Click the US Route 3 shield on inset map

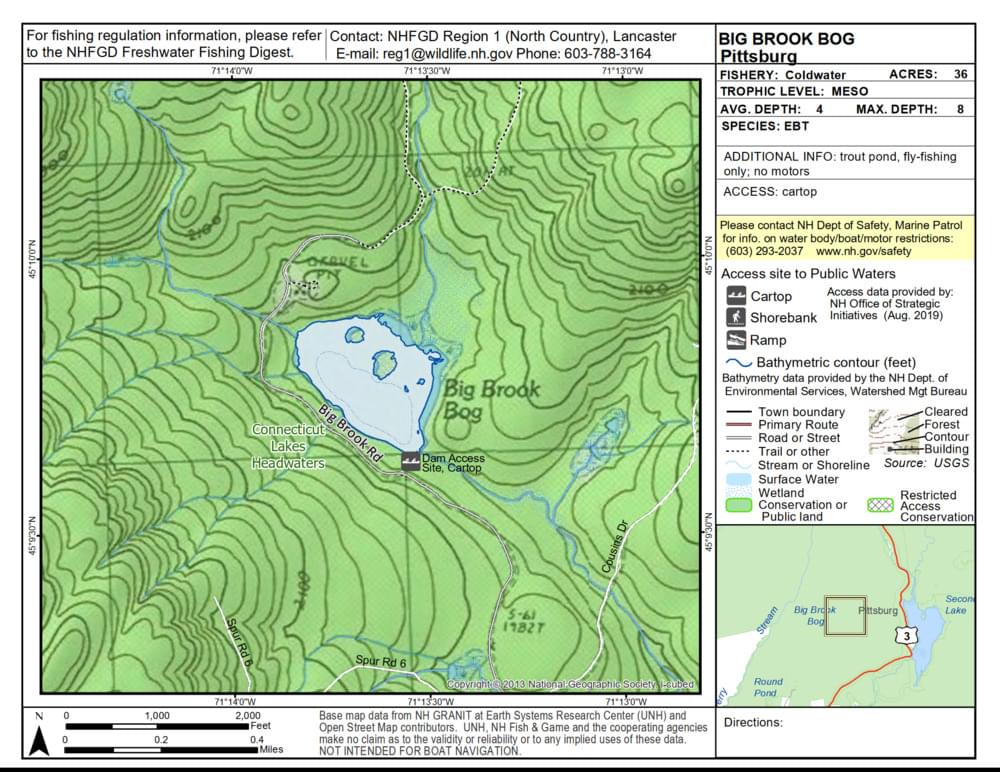[906, 635]
